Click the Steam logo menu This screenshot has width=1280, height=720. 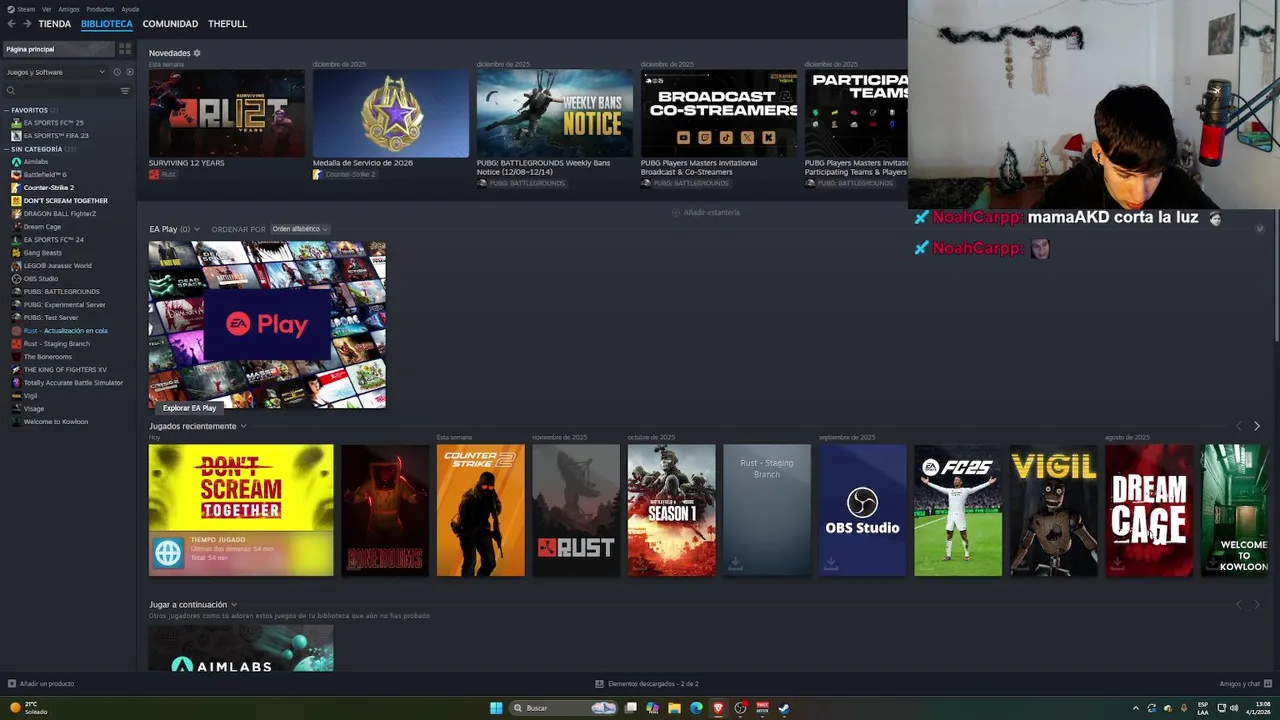coord(11,9)
